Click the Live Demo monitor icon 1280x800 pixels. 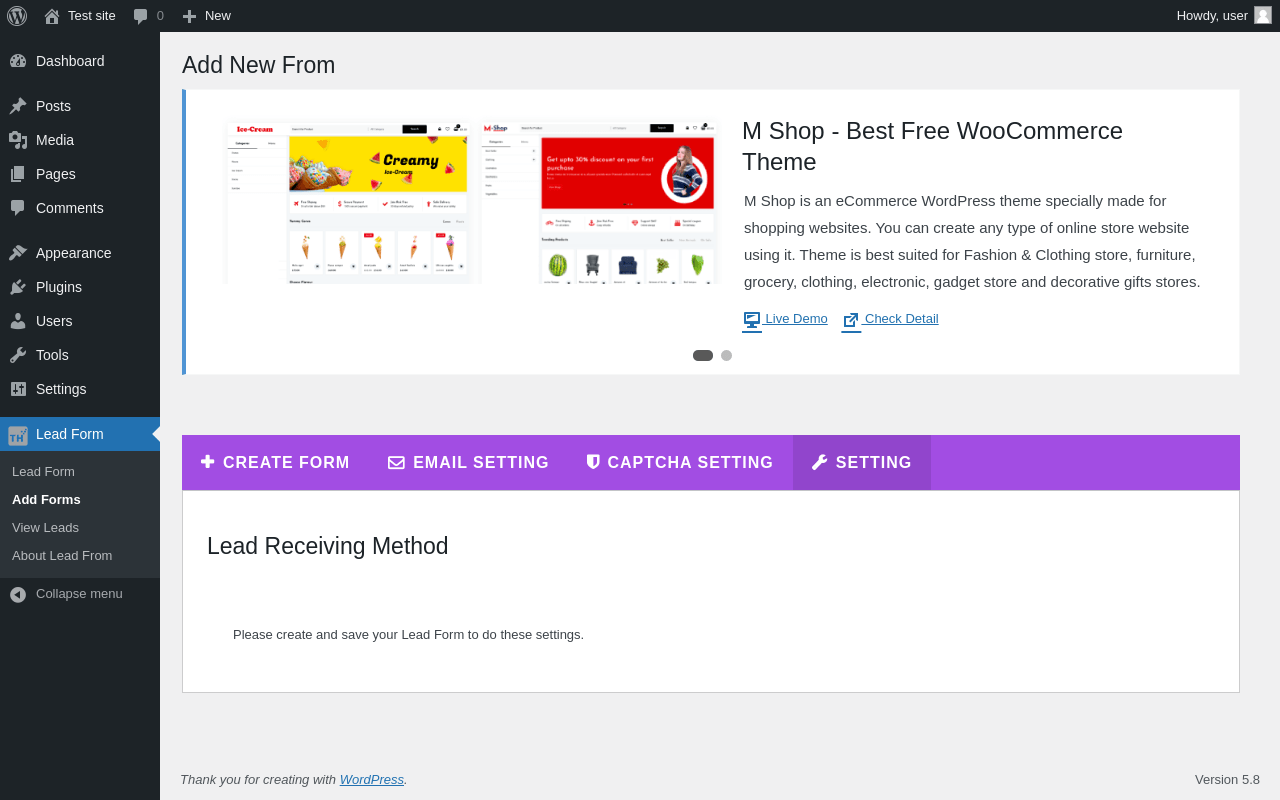tap(752, 320)
